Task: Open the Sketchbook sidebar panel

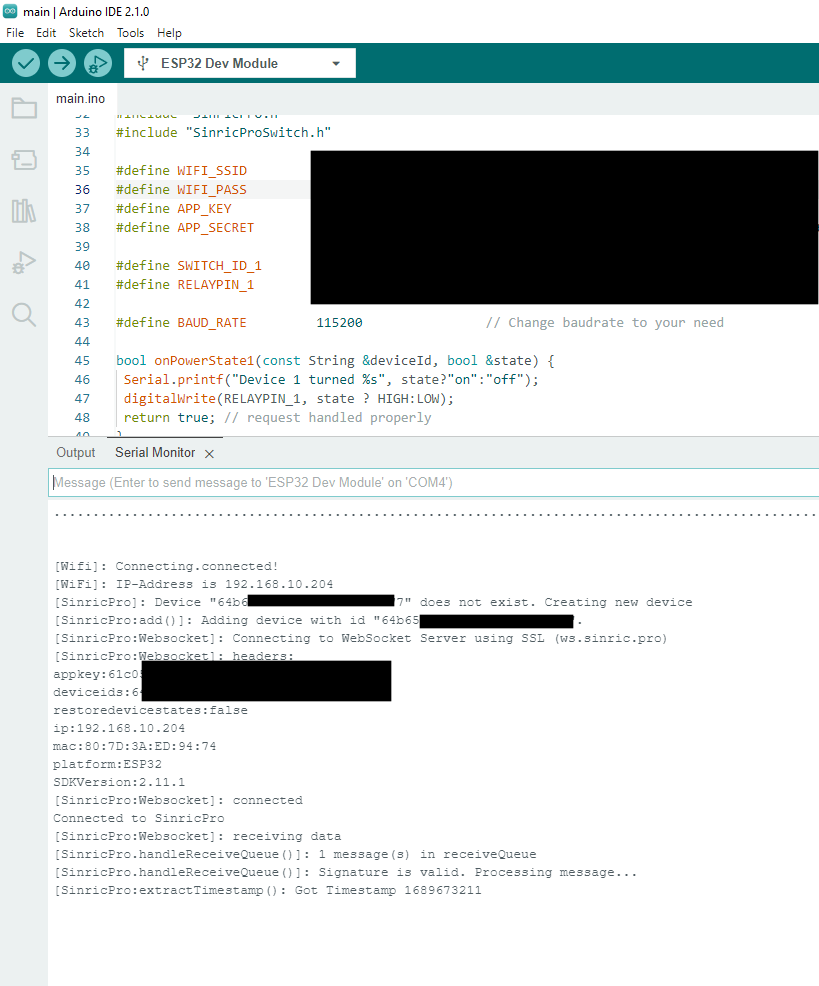Action: tap(23, 108)
